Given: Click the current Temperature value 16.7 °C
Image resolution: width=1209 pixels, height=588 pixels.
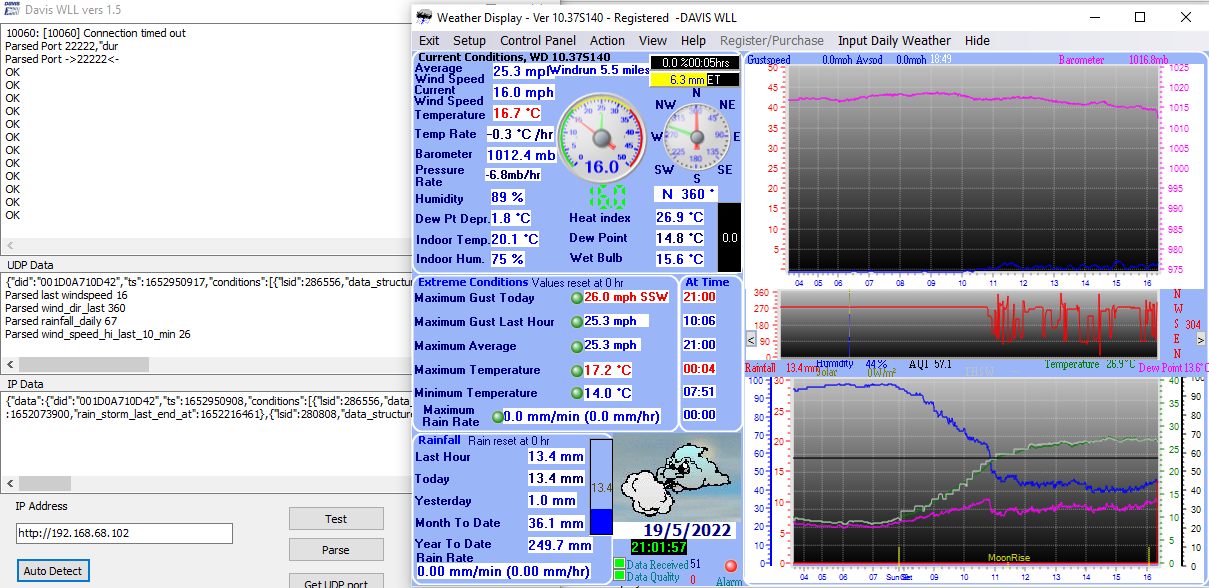Looking at the screenshot, I should (516, 114).
